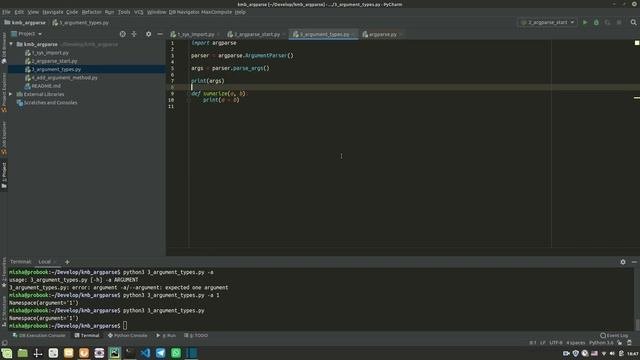Toggle DB Browser side tool window button
This screenshot has height=360, width=640.
pos(4,48)
